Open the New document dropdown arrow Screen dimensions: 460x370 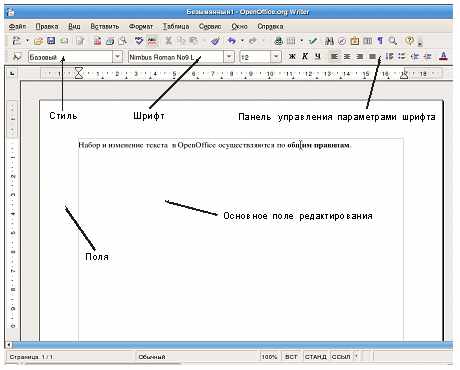click(27, 41)
